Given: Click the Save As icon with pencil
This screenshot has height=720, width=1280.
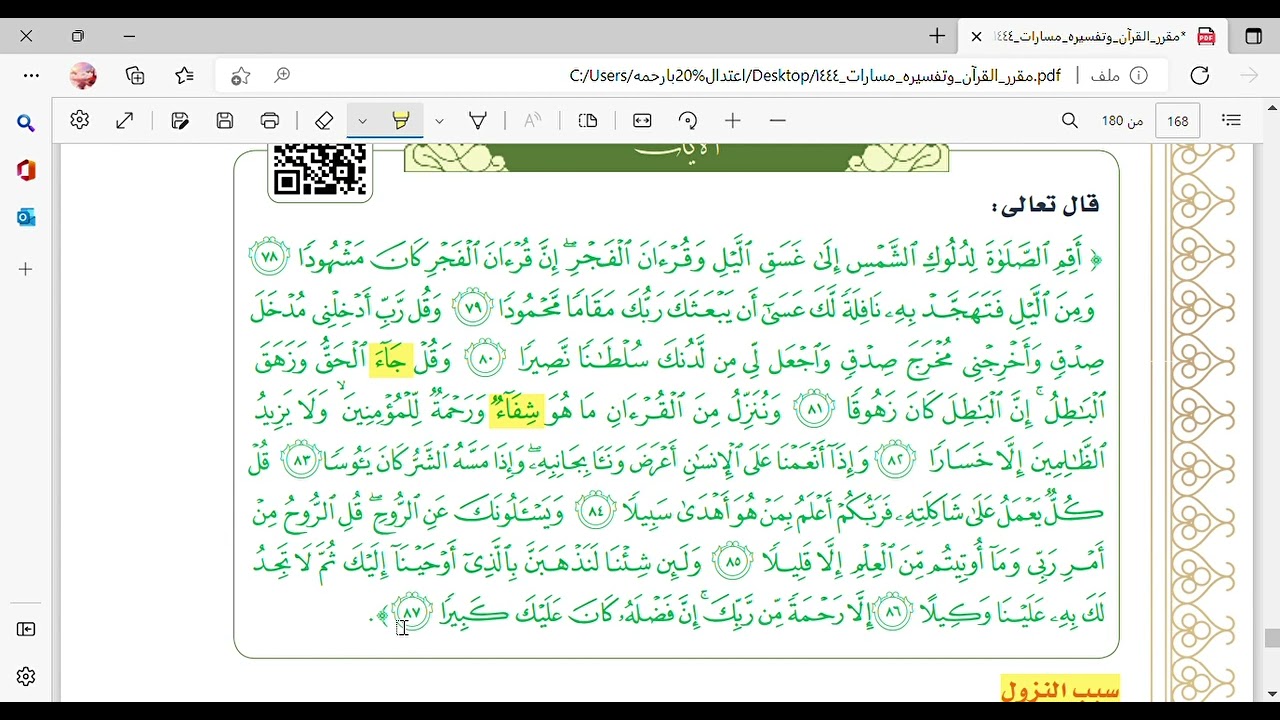Looking at the screenshot, I should (180, 120).
